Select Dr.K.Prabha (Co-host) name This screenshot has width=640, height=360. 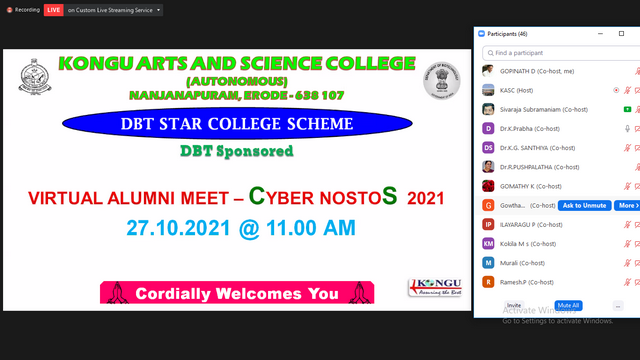click(x=530, y=129)
